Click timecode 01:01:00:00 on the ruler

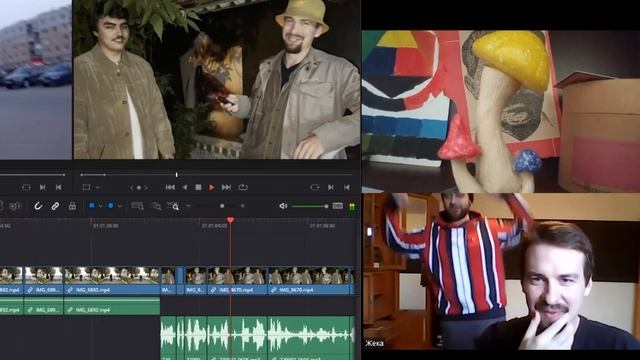coord(106,226)
